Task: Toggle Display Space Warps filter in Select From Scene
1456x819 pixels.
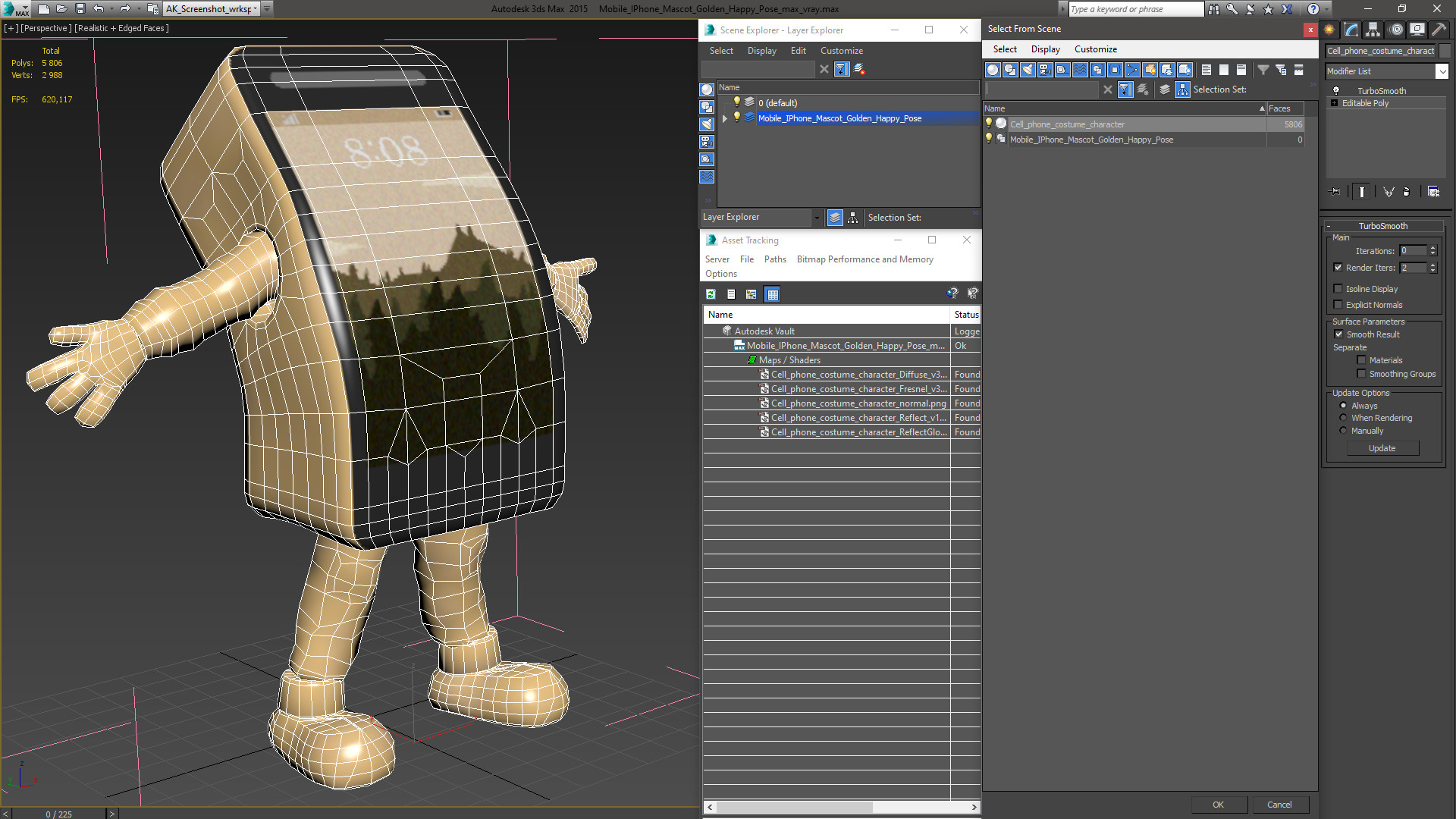Action: click(x=1080, y=70)
